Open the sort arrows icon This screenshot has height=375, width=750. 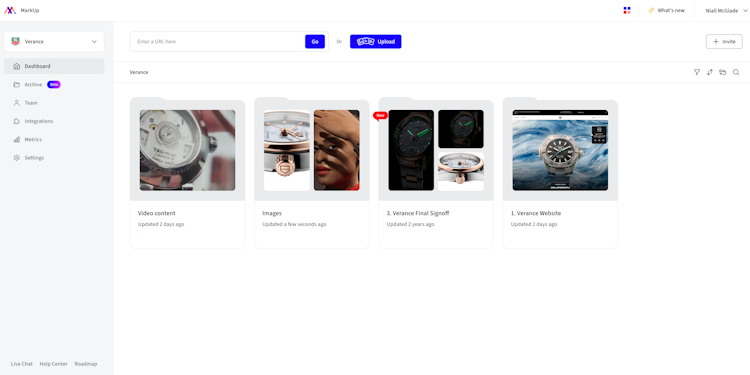point(710,72)
